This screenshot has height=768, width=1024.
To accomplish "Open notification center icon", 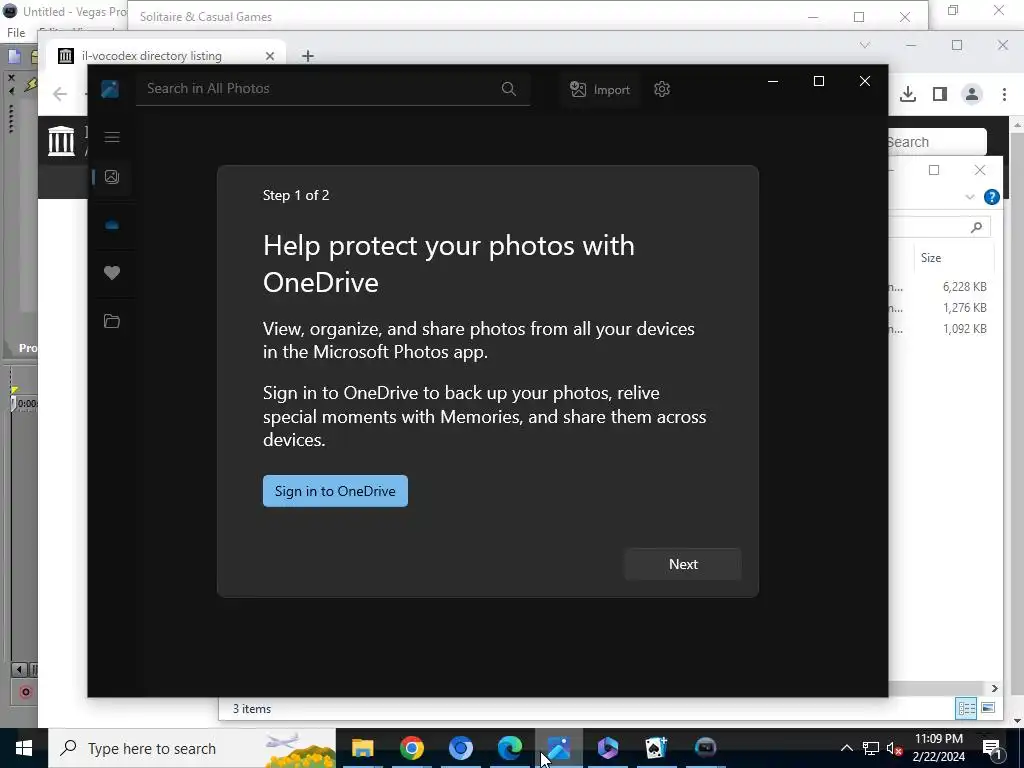I will [x=992, y=748].
